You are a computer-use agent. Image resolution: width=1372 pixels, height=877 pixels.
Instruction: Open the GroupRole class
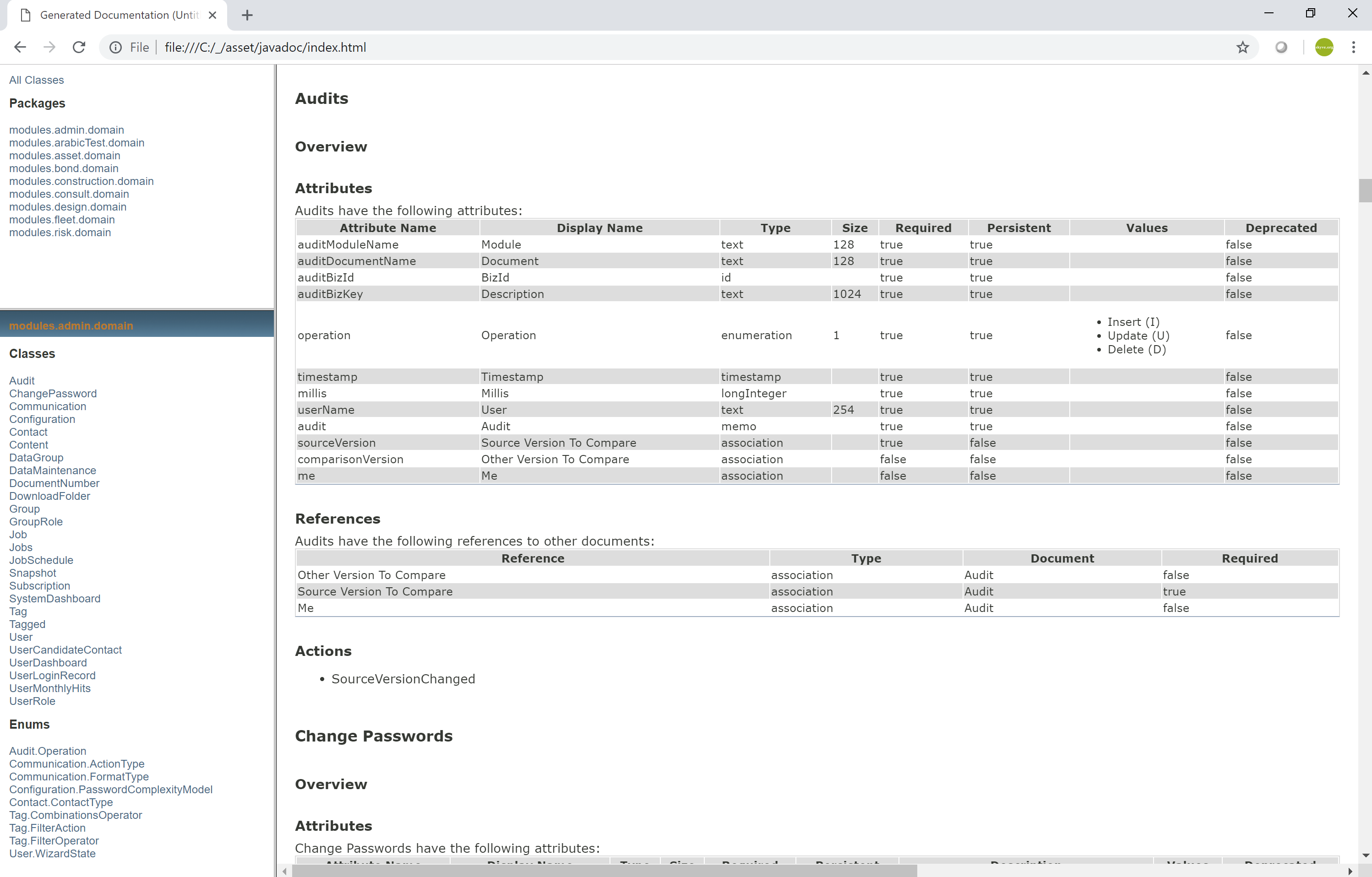pyautogui.click(x=36, y=522)
